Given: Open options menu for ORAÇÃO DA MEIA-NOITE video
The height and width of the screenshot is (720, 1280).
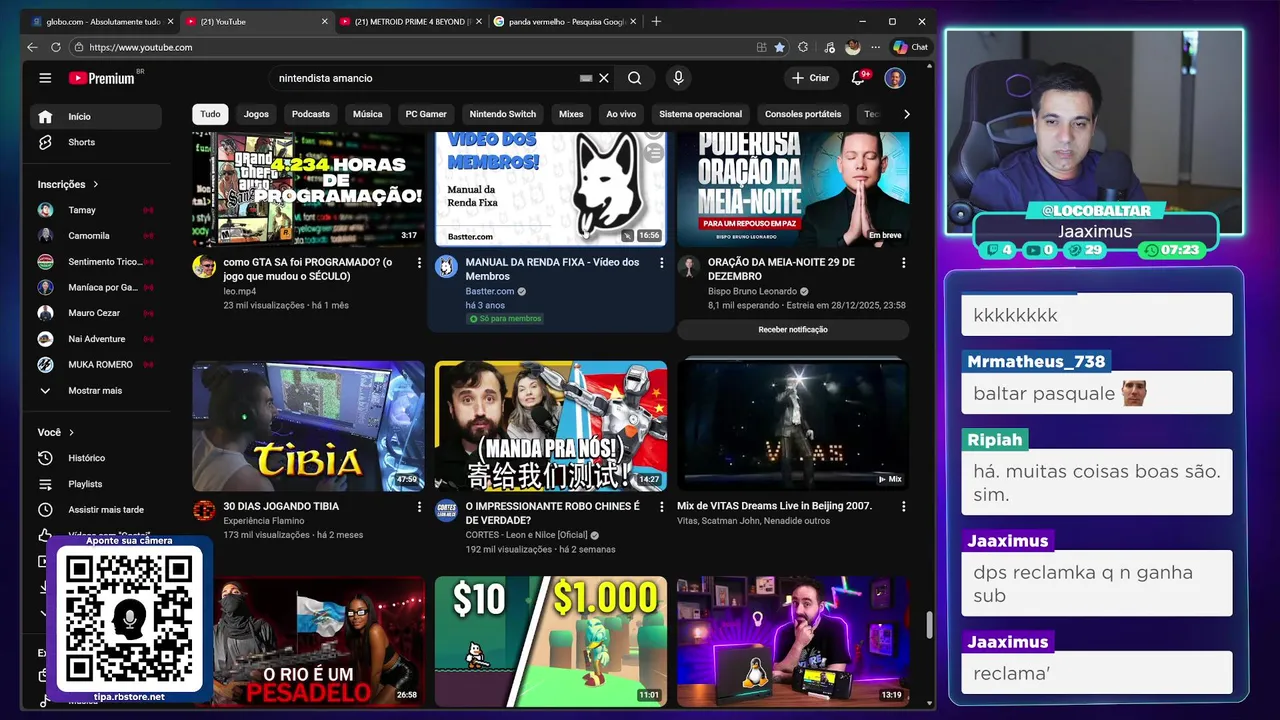Looking at the screenshot, I should 903,263.
